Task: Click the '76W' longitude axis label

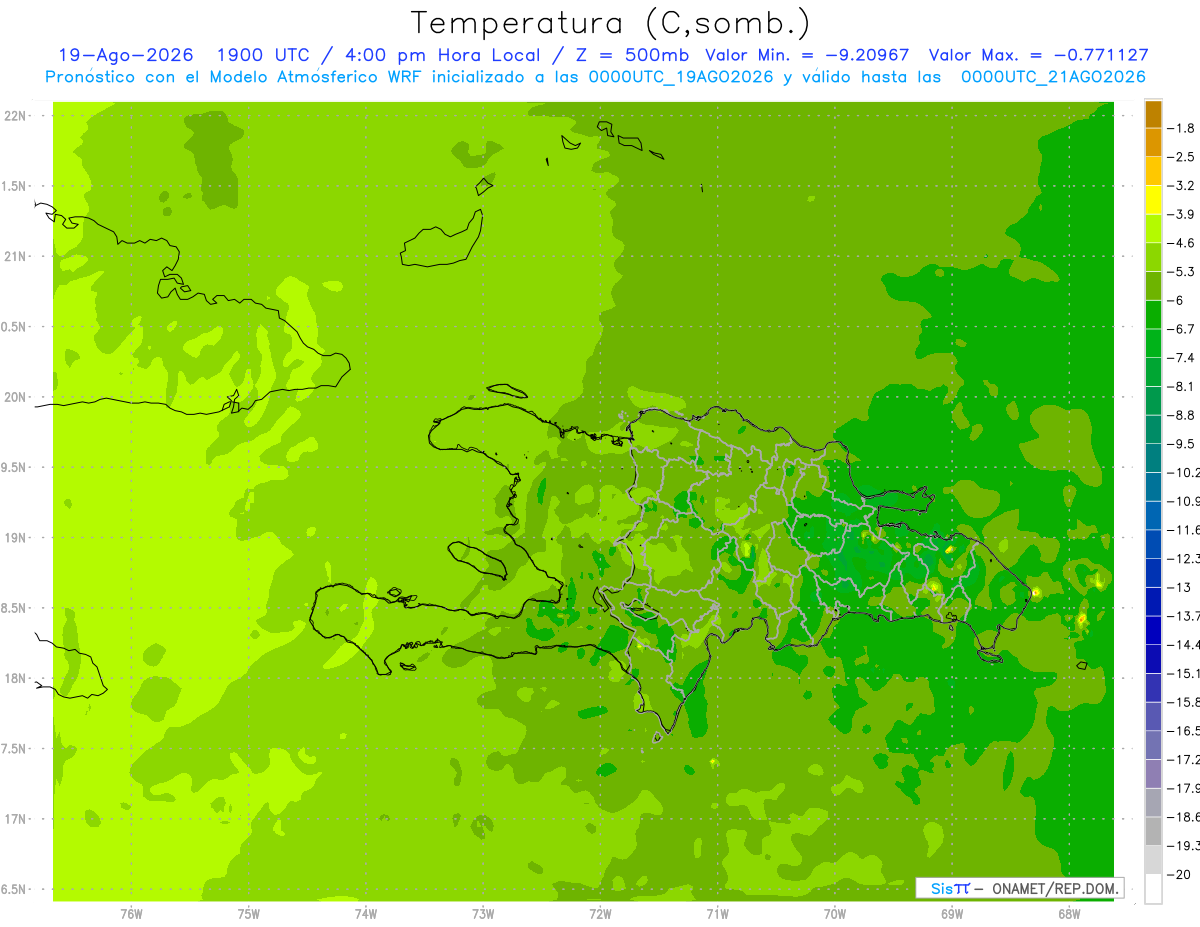Action: tap(131, 914)
